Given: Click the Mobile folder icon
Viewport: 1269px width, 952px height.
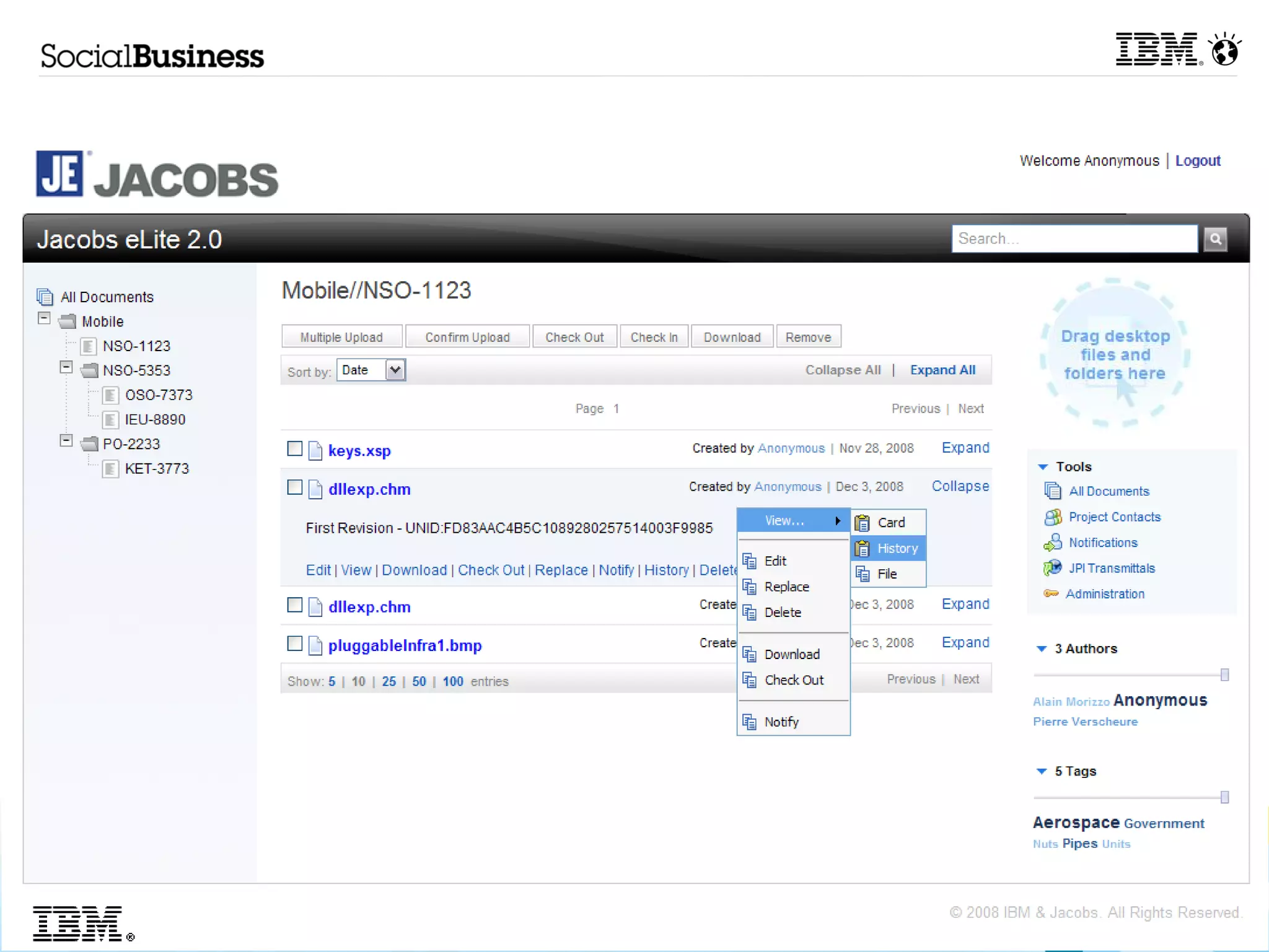Looking at the screenshot, I should [67, 321].
